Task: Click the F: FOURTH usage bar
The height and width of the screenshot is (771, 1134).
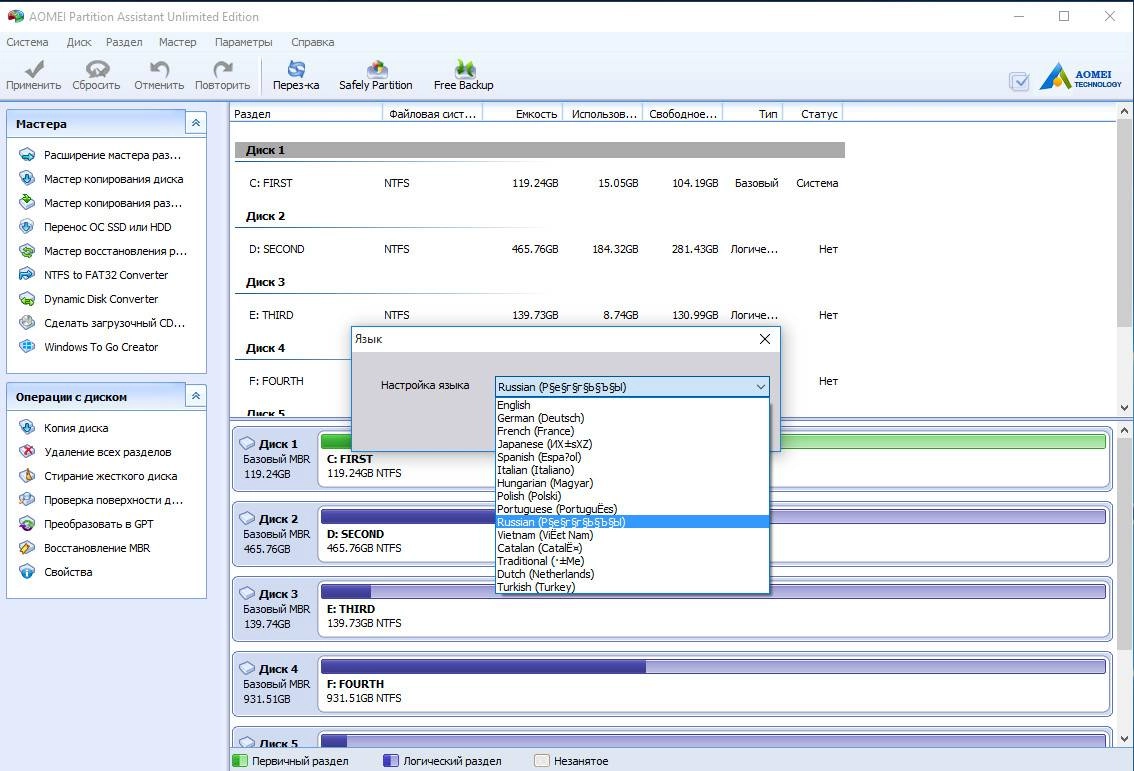Action: [713, 666]
